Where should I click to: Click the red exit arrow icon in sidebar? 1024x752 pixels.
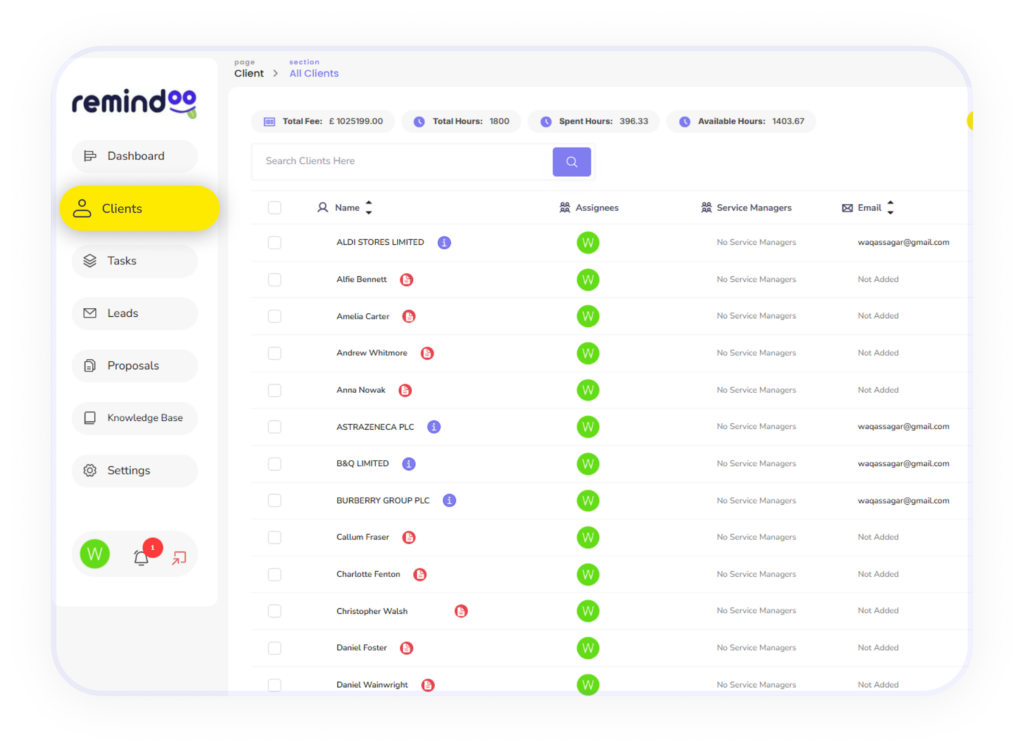[x=179, y=557]
